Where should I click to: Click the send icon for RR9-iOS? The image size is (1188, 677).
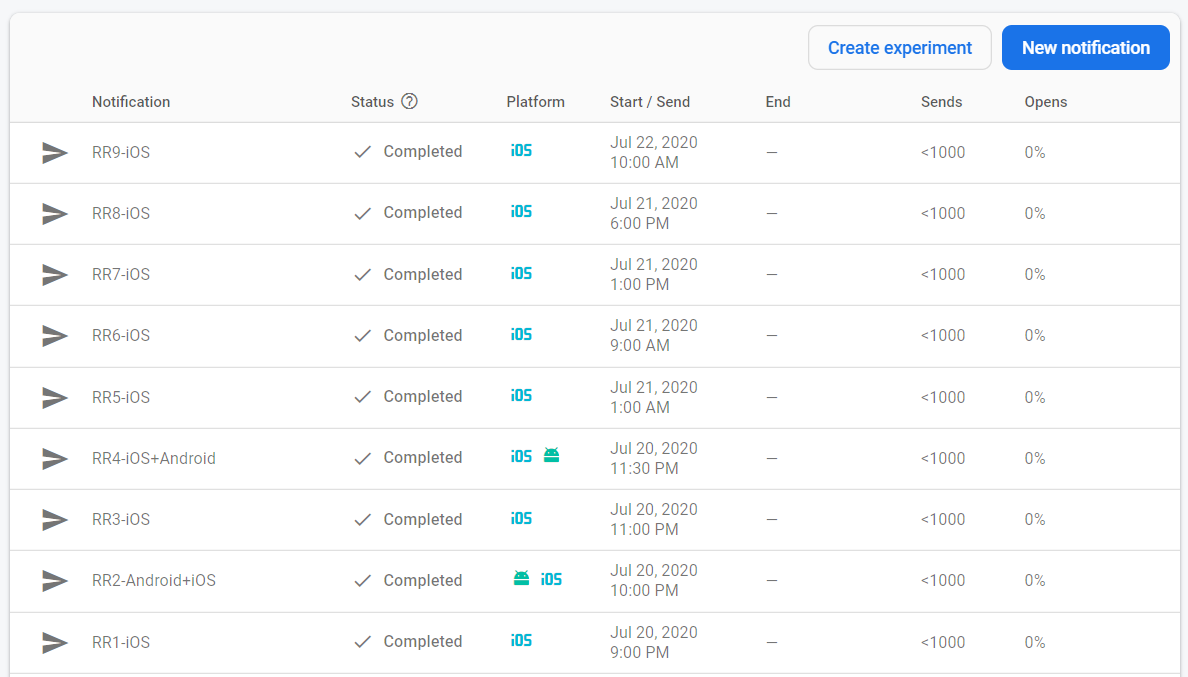pyautogui.click(x=55, y=152)
